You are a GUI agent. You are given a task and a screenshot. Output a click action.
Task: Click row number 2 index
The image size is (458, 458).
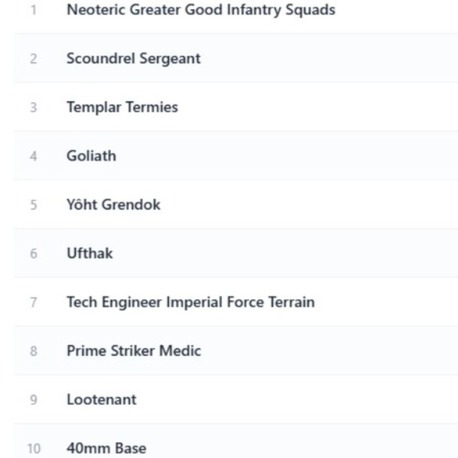pos(34,59)
